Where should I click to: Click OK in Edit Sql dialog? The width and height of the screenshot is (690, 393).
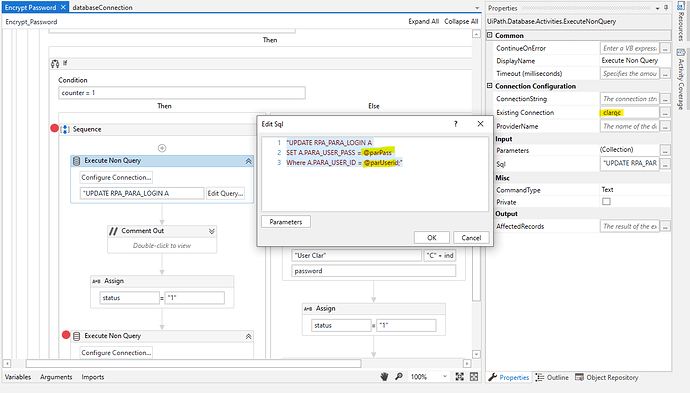pos(432,238)
